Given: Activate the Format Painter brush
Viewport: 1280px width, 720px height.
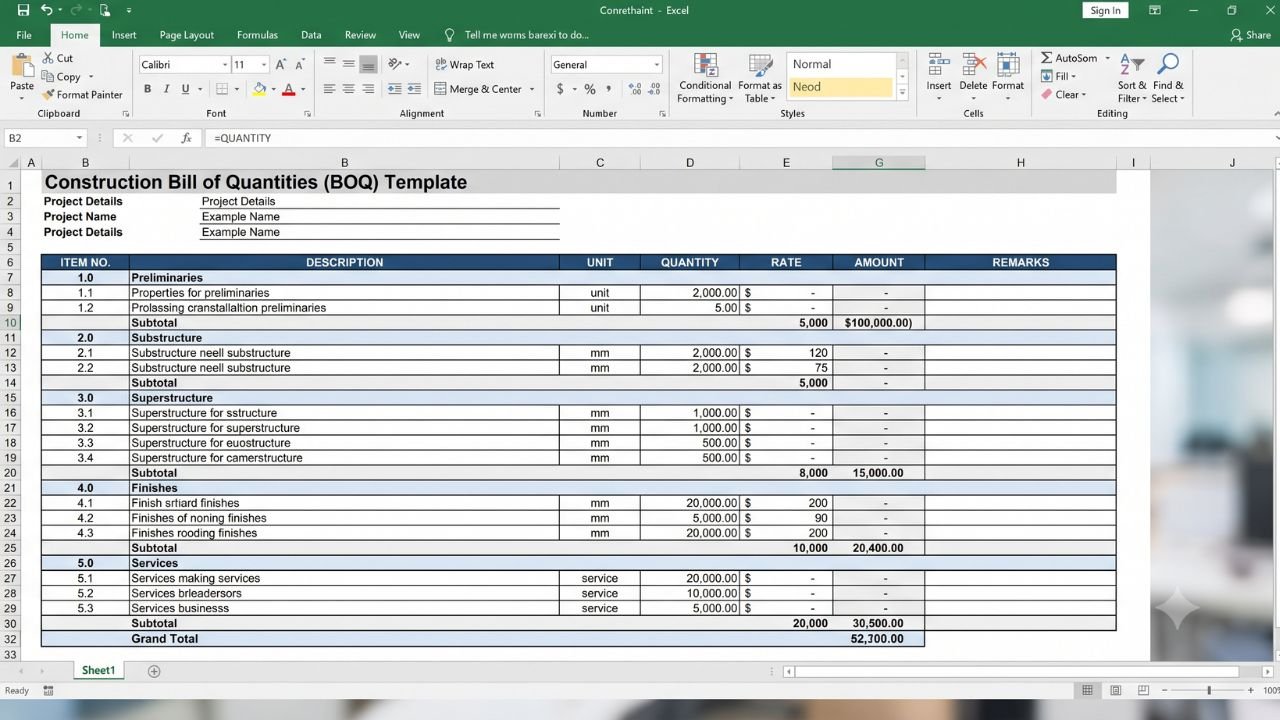Looking at the screenshot, I should [47, 94].
